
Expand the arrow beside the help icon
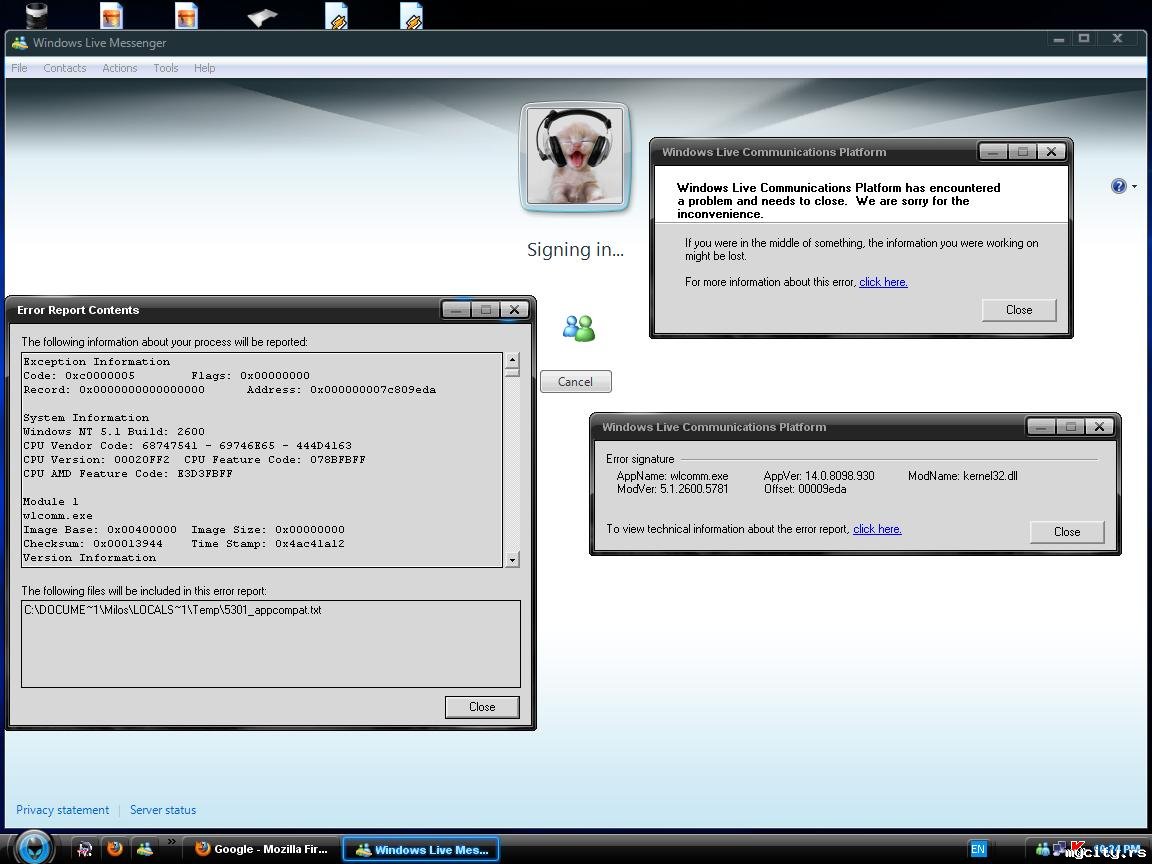[x=1134, y=187]
